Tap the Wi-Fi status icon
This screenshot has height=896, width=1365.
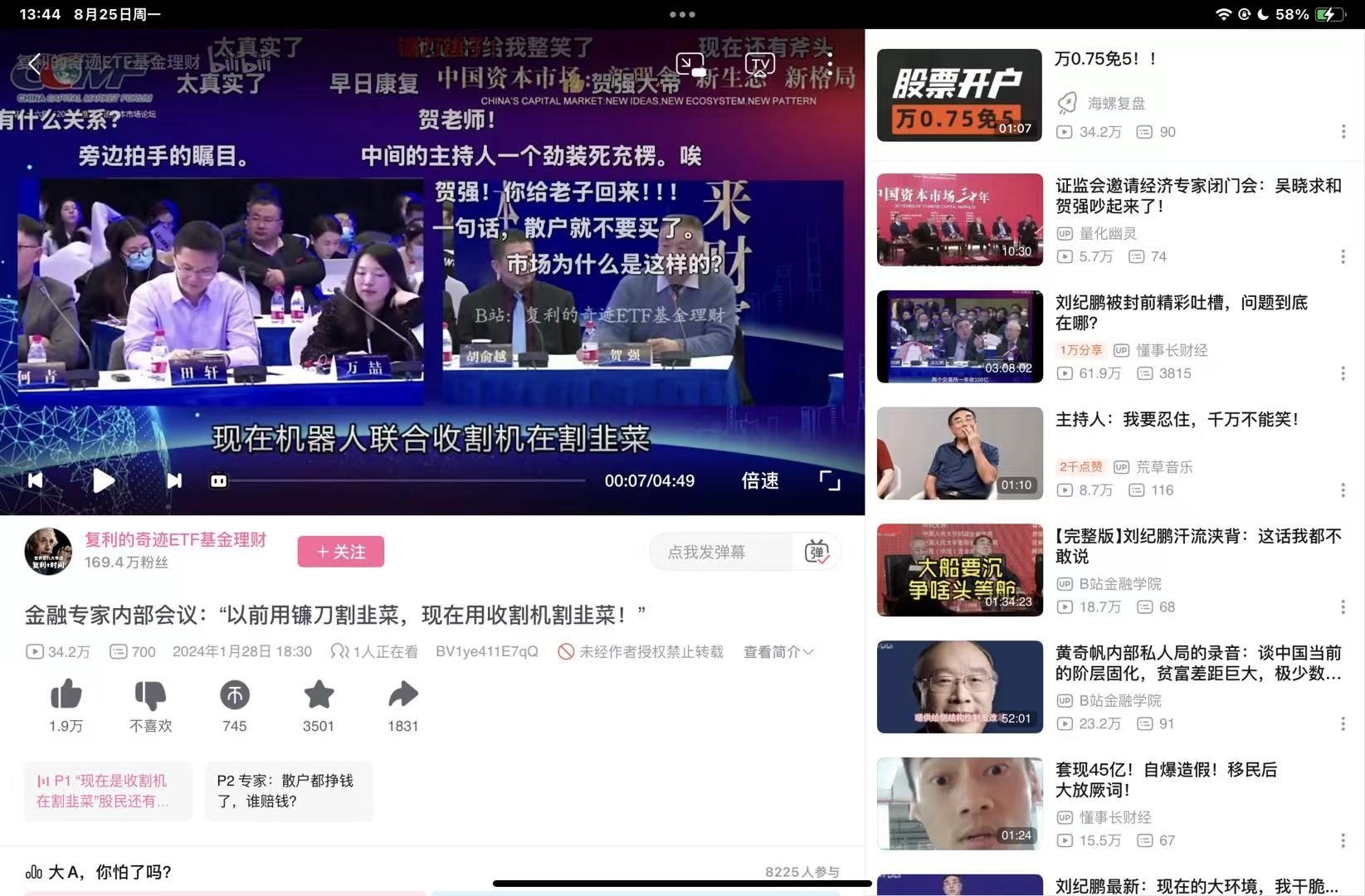click(1223, 14)
